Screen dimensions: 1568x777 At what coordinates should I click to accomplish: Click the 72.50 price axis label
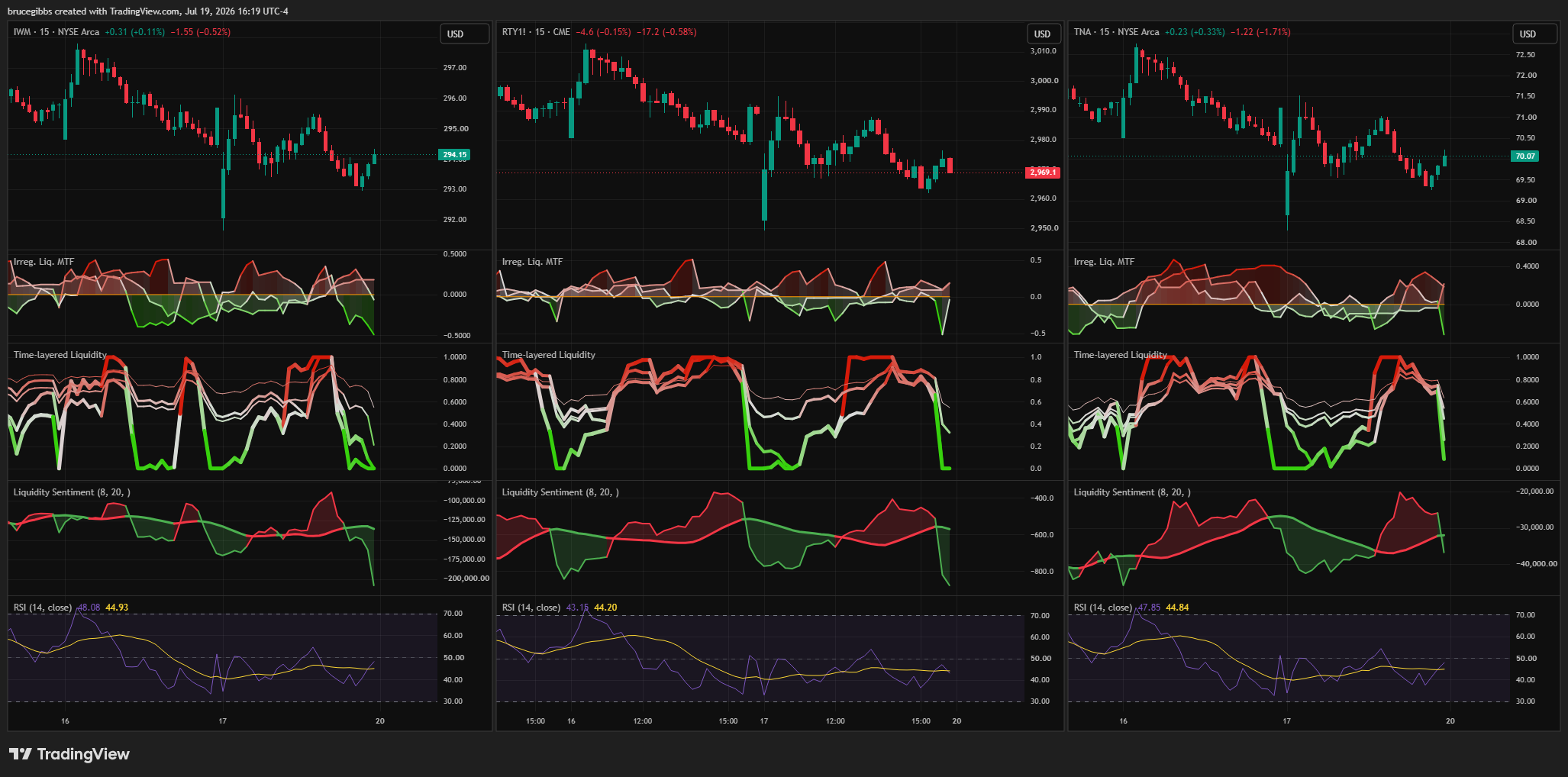coord(1526,55)
